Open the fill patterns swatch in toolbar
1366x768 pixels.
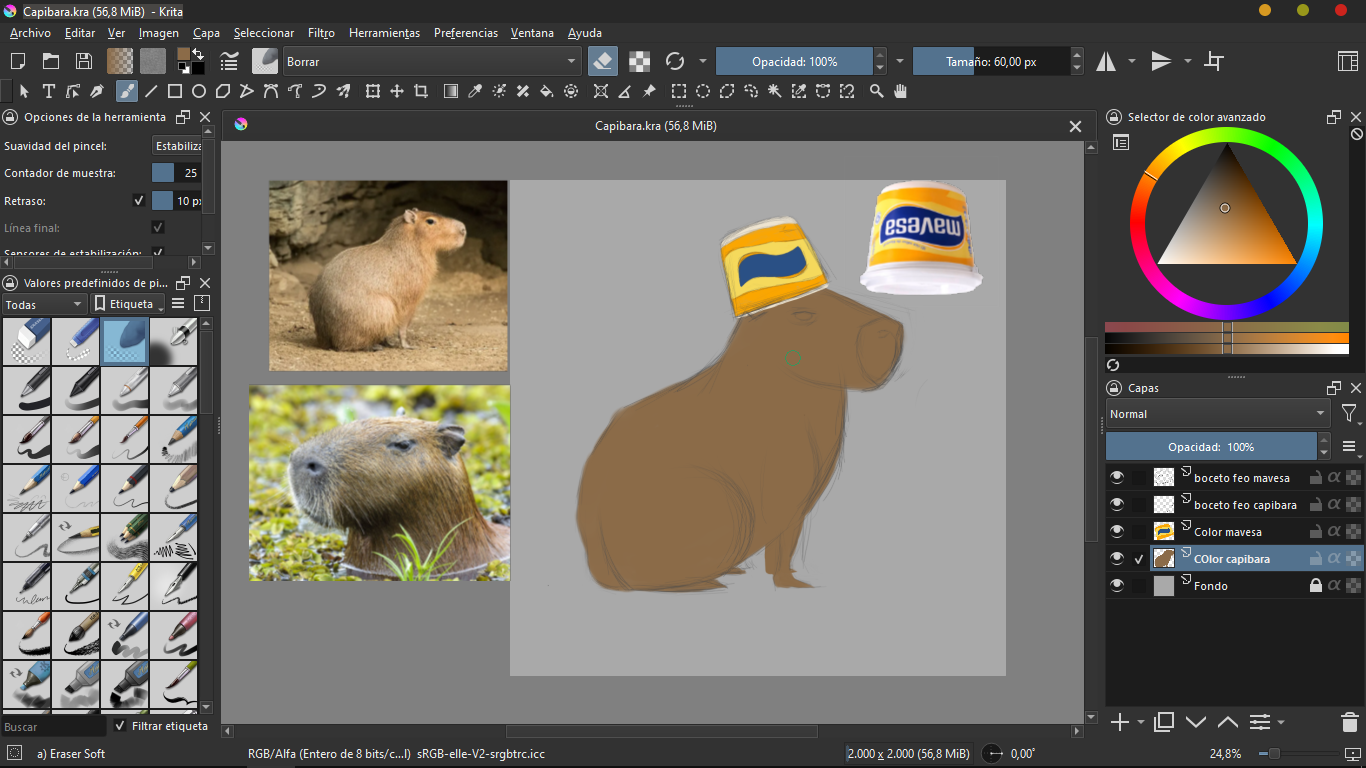[x=153, y=61]
